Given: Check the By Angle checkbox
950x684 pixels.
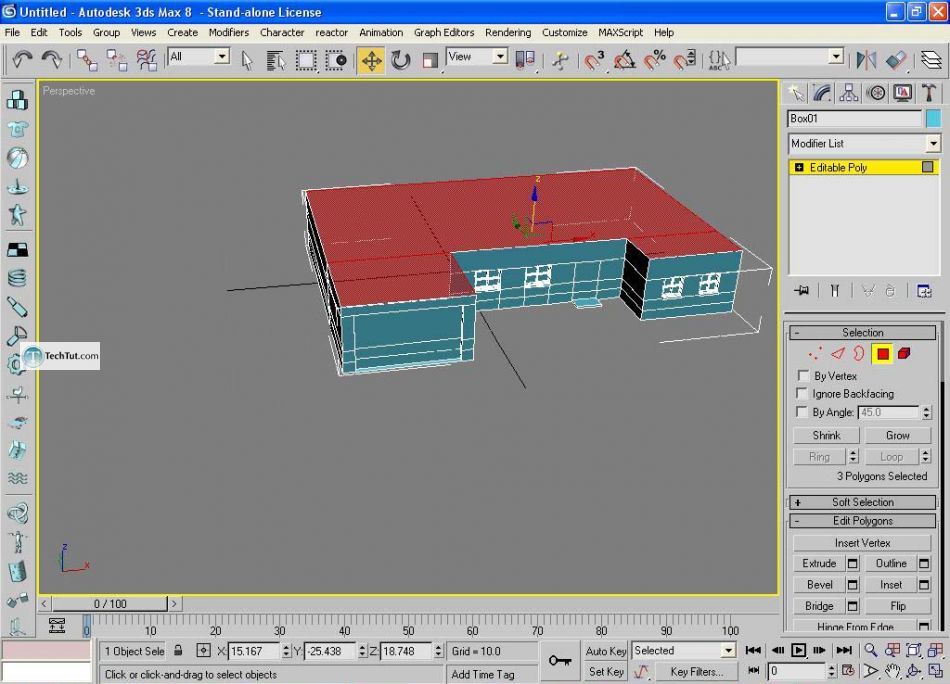Looking at the screenshot, I should 802,412.
